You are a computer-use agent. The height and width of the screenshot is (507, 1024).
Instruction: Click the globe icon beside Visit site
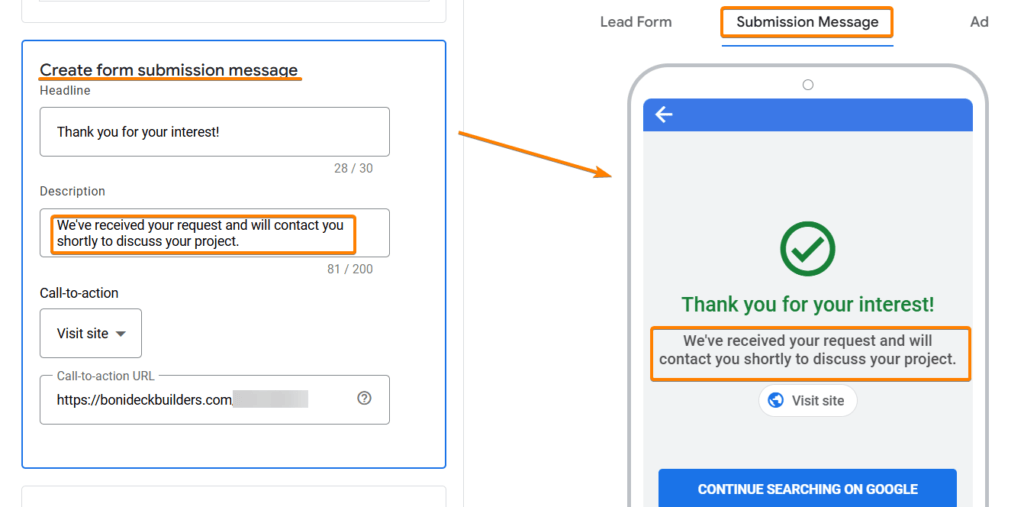pos(776,401)
